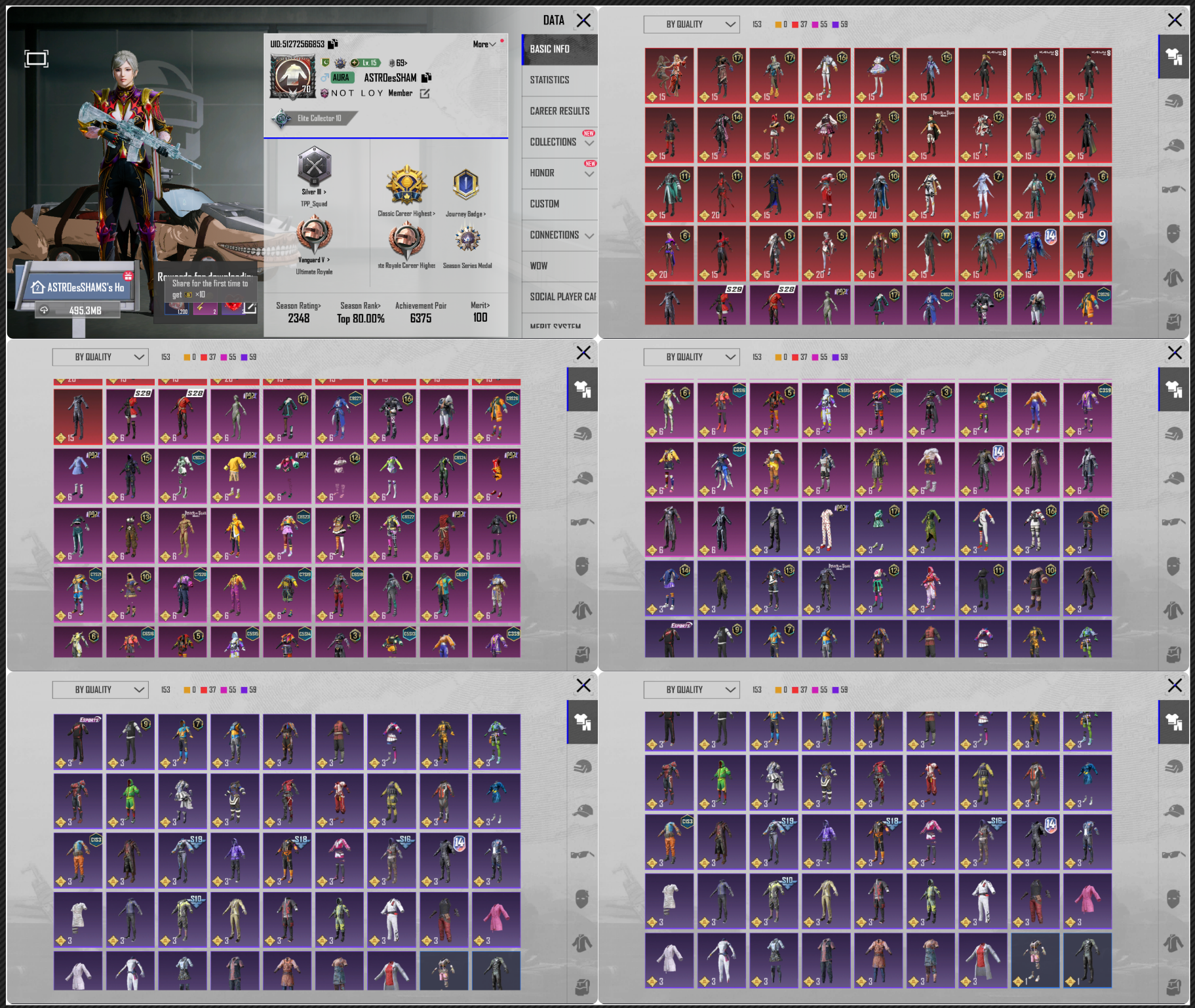1195x1008 pixels.
Task: Close the DATA profile panel
Action: pos(583,20)
